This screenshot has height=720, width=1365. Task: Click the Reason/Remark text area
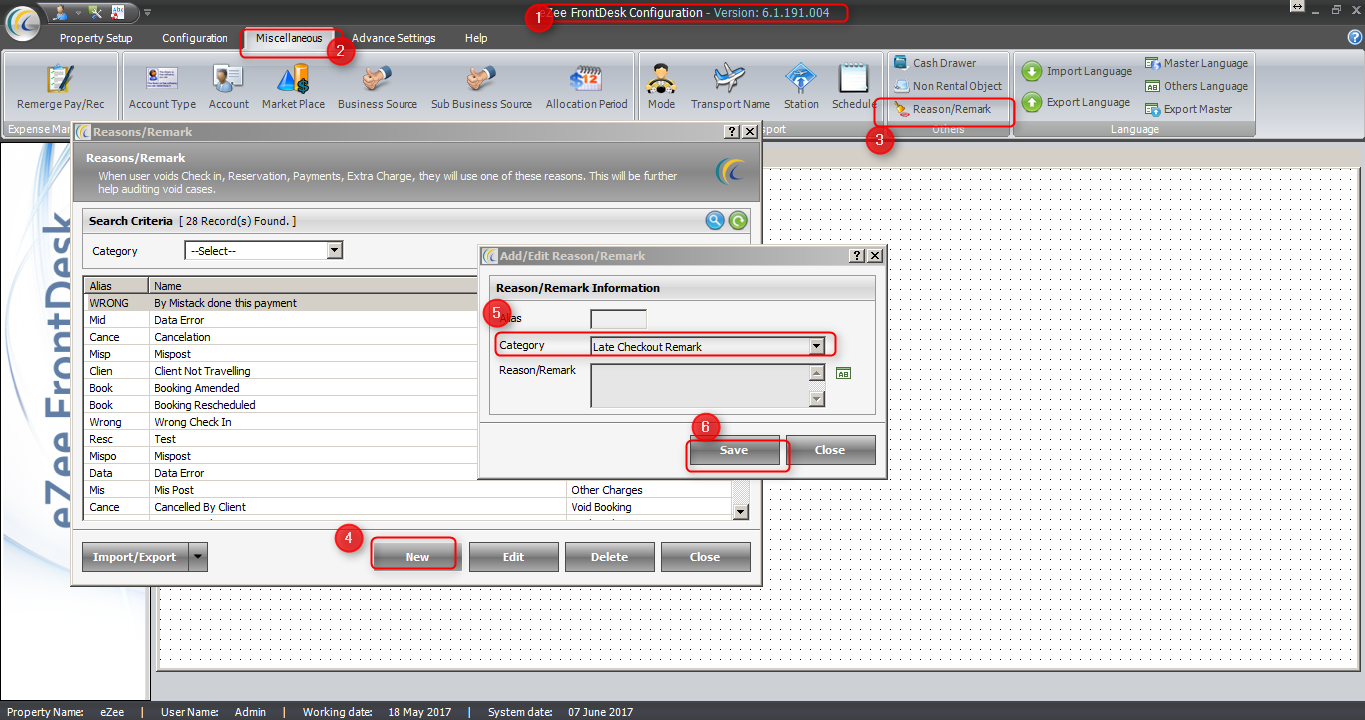(700, 385)
